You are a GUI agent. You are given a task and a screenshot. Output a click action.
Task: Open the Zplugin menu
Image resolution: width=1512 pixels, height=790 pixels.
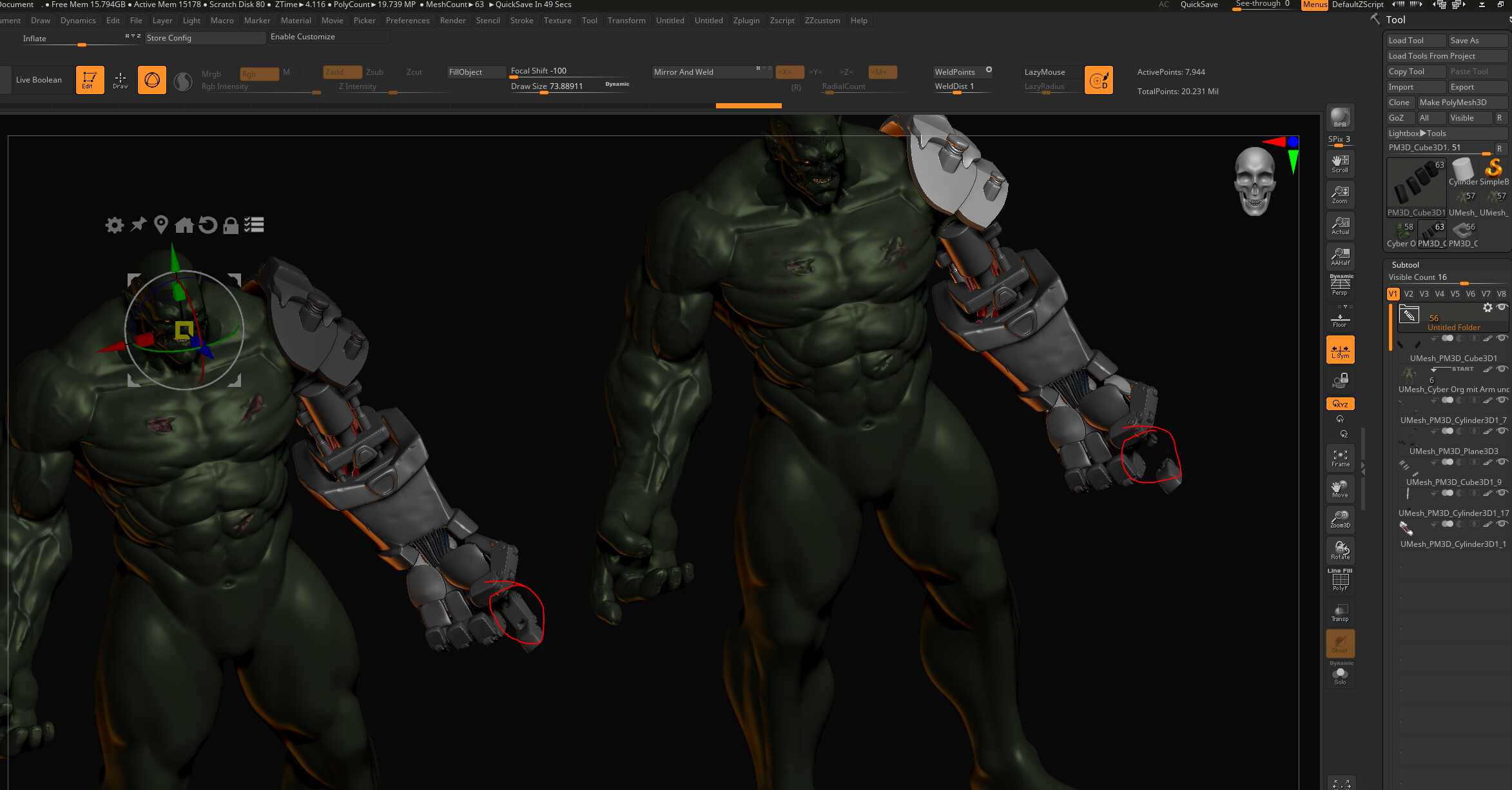pyautogui.click(x=746, y=21)
